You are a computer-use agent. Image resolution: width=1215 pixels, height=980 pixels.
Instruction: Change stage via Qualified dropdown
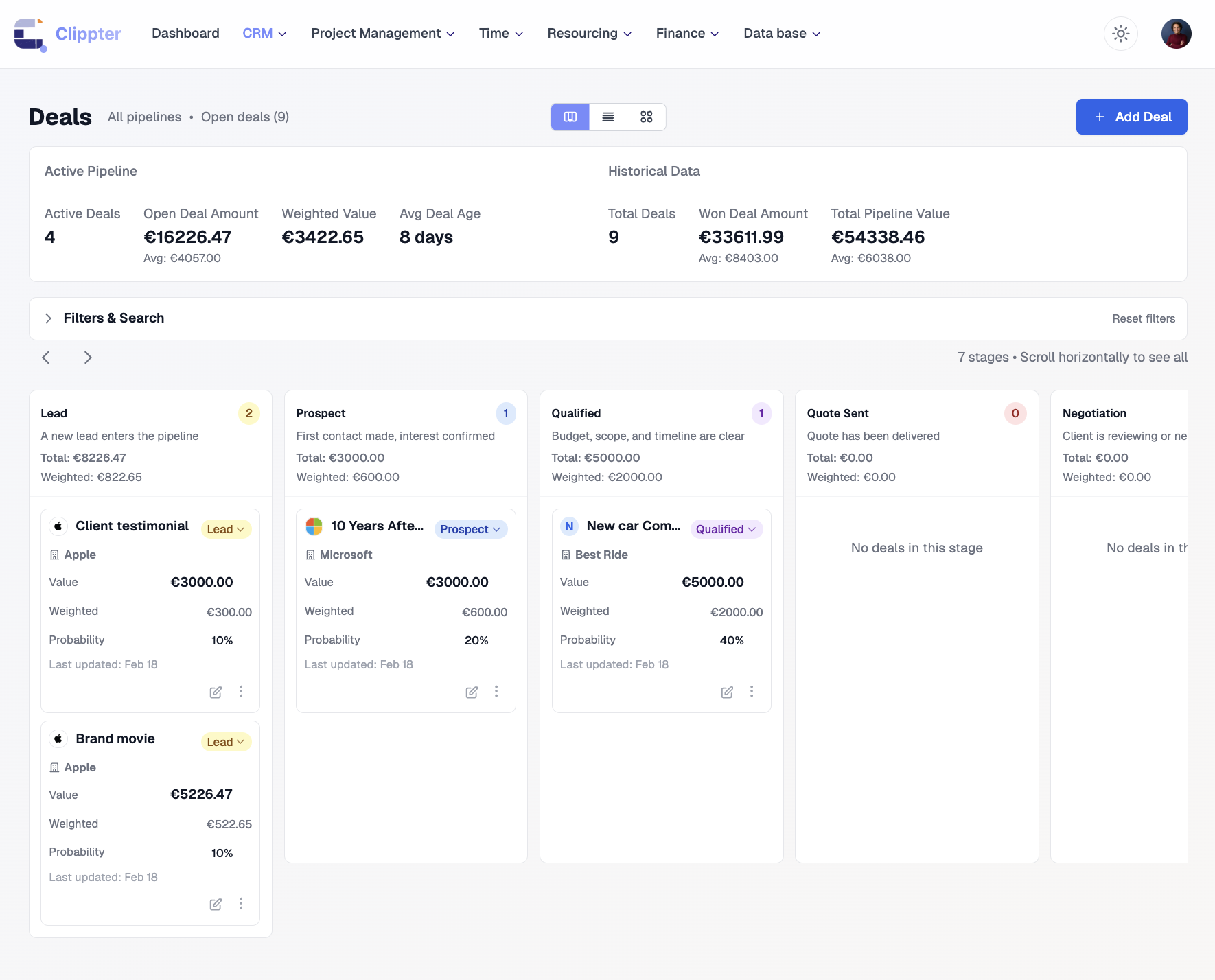point(726,529)
